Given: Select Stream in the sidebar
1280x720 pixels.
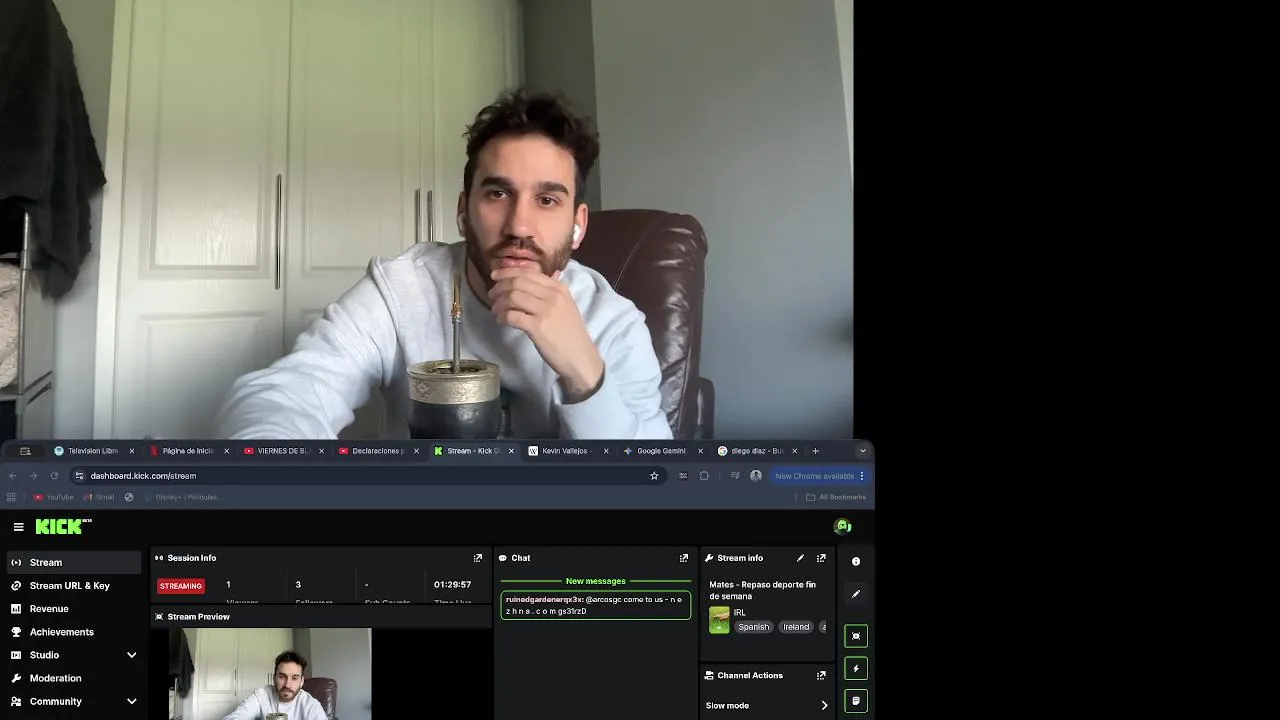Looking at the screenshot, I should 73,562.
